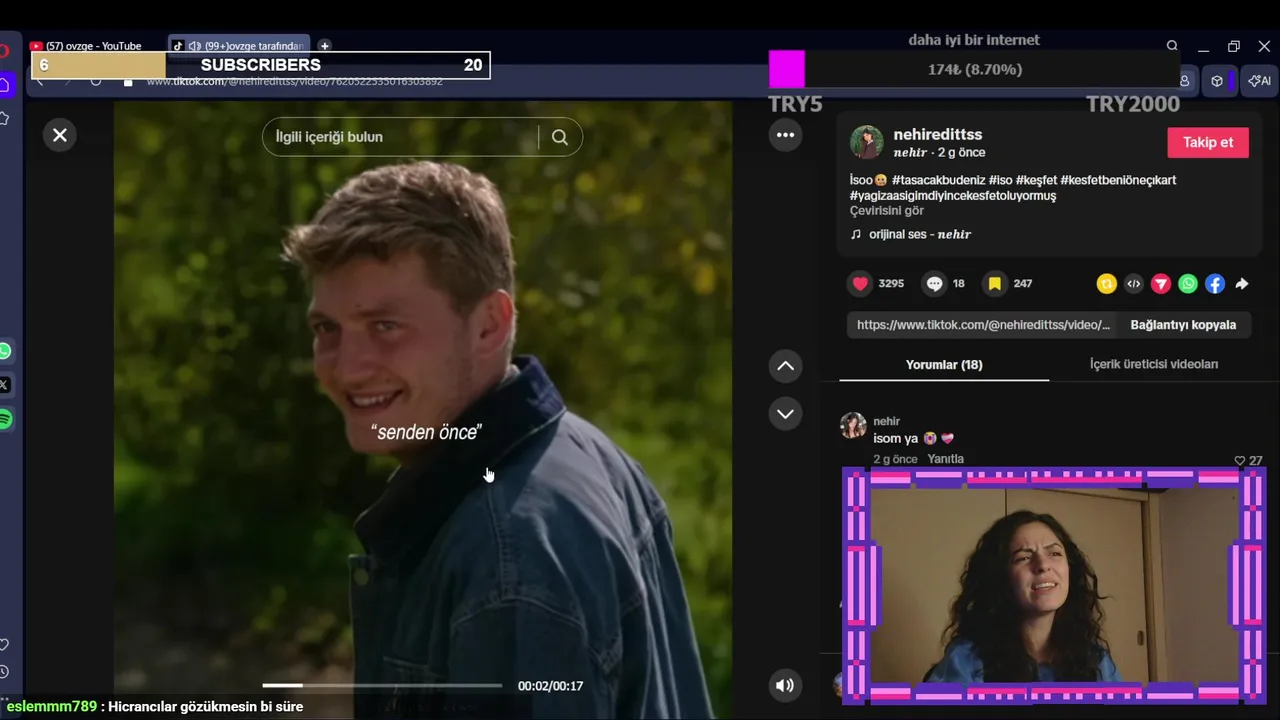
Task: Click the magnifier icon in related content search
Action: [x=560, y=137]
